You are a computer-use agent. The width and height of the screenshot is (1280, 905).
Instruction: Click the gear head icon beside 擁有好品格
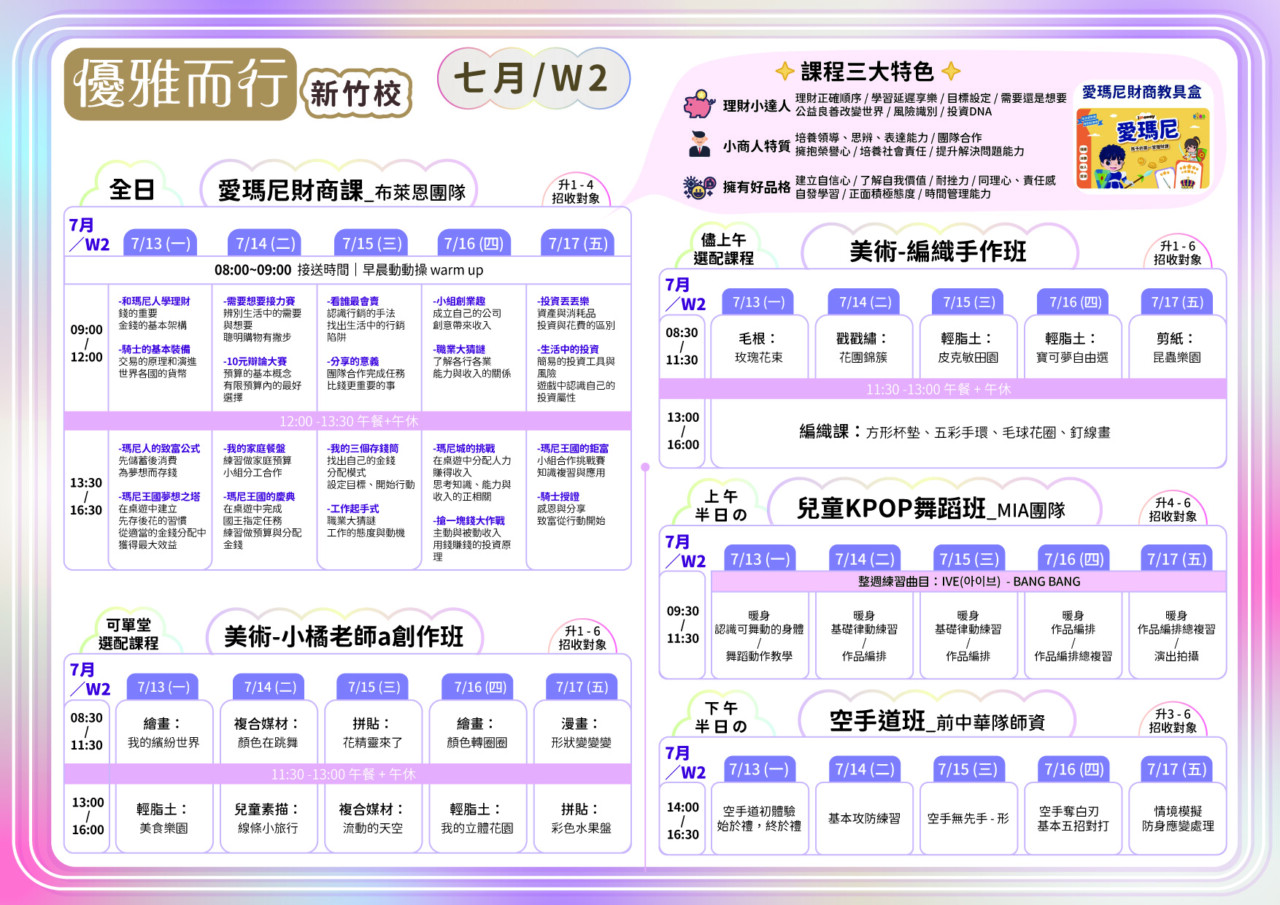point(697,187)
